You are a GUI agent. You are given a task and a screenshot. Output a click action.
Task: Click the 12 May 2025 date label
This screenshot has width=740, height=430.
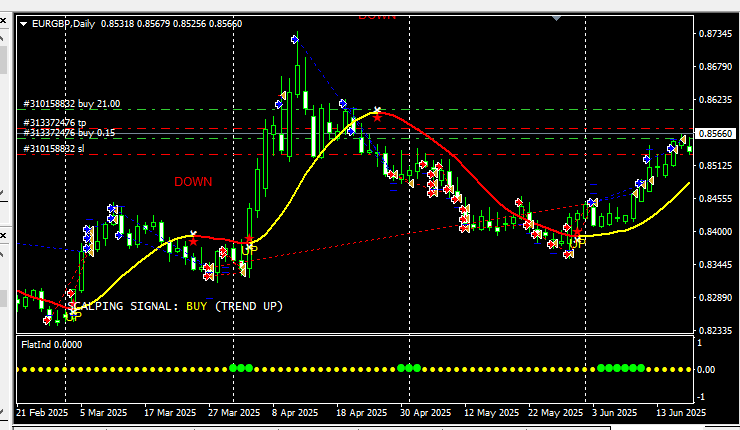[x=491, y=413]
